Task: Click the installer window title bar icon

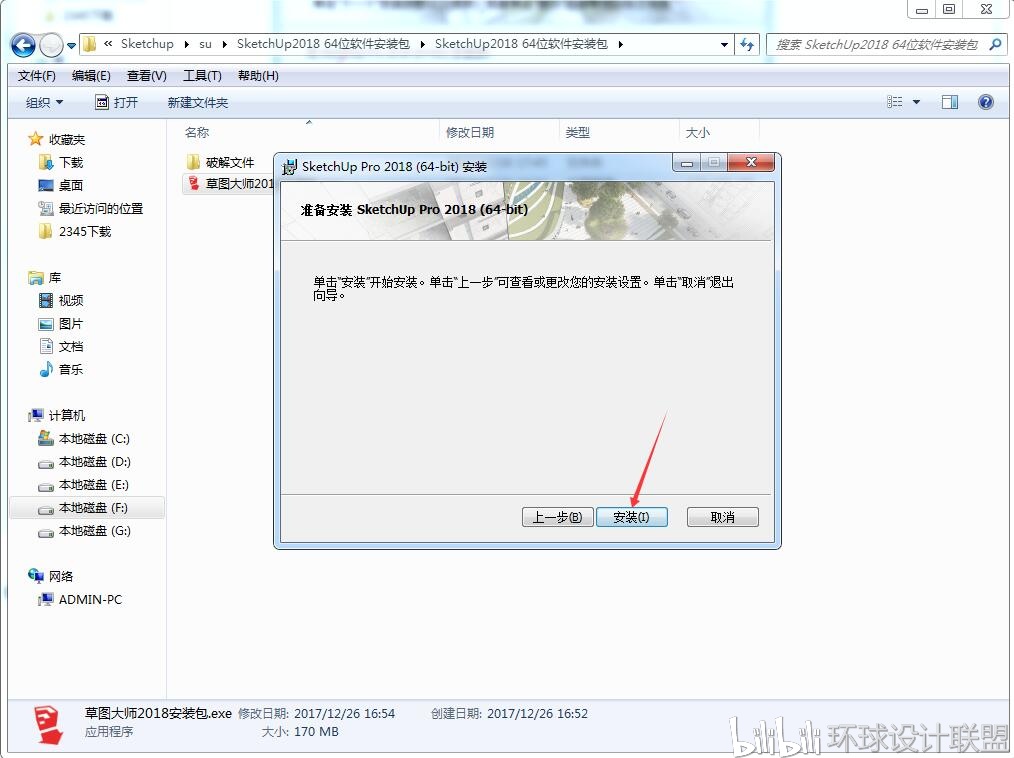Action: [x=289, y=166]
